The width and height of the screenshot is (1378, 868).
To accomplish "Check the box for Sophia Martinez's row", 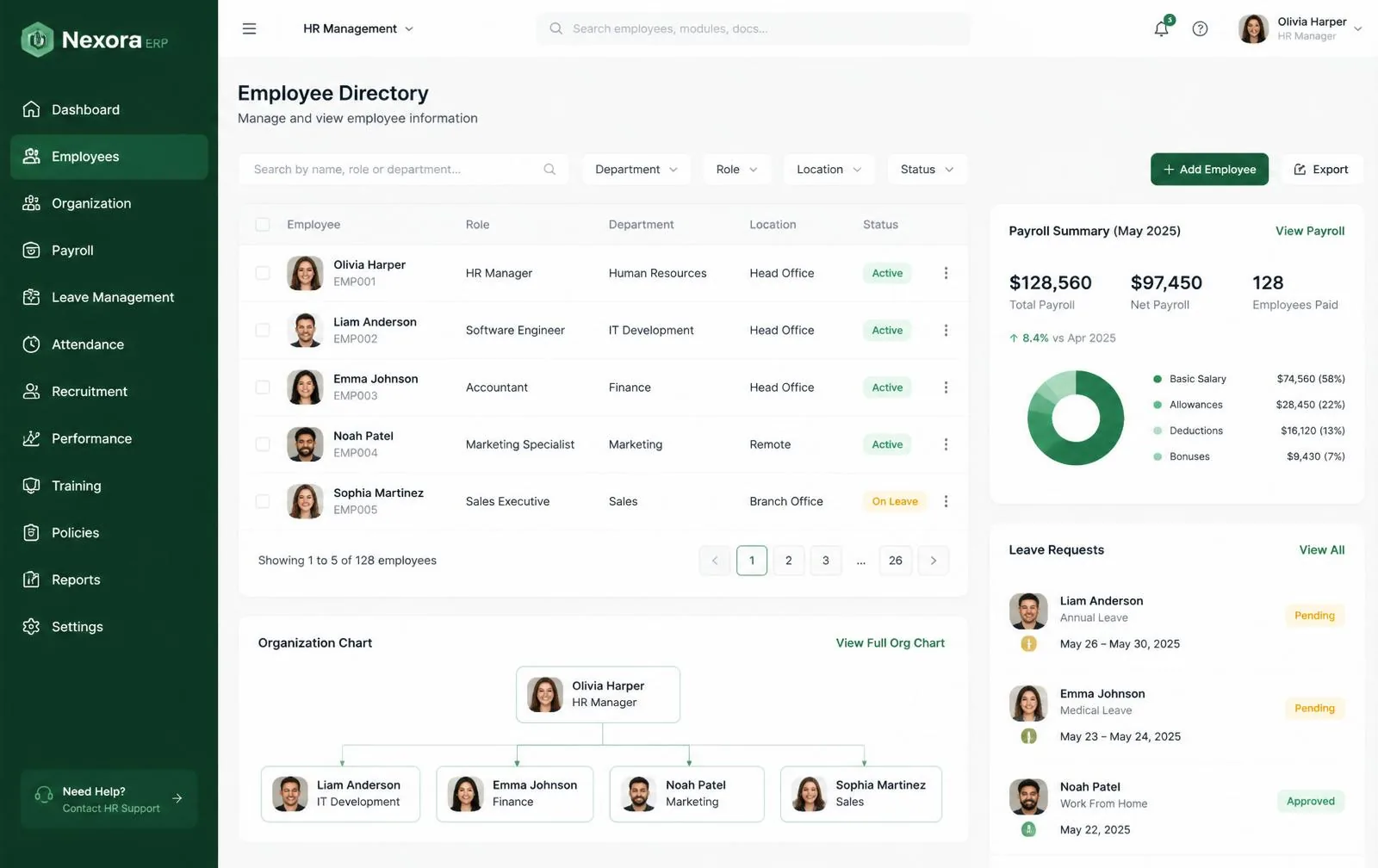I will (x=263, y=501).
